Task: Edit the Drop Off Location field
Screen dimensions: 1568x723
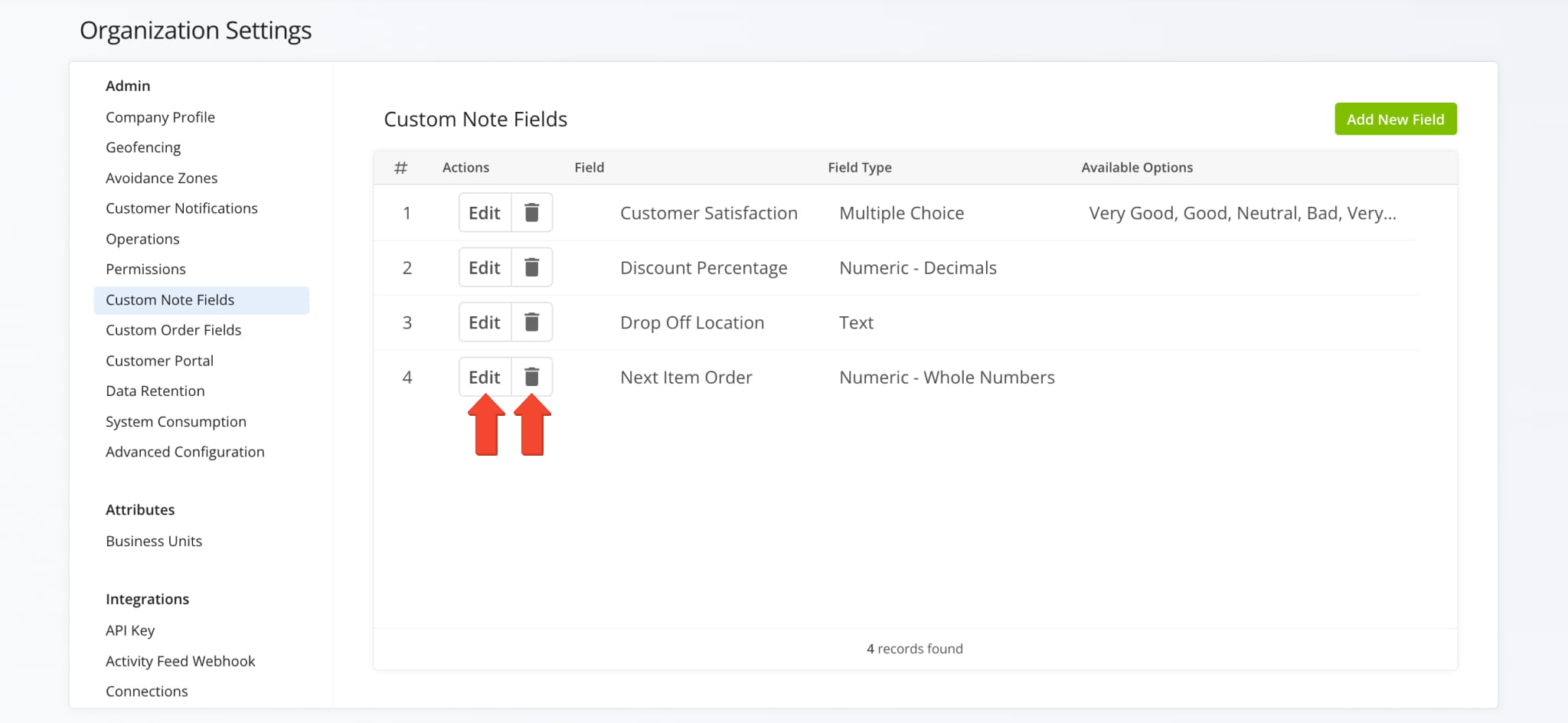Action: coord(485,322)
